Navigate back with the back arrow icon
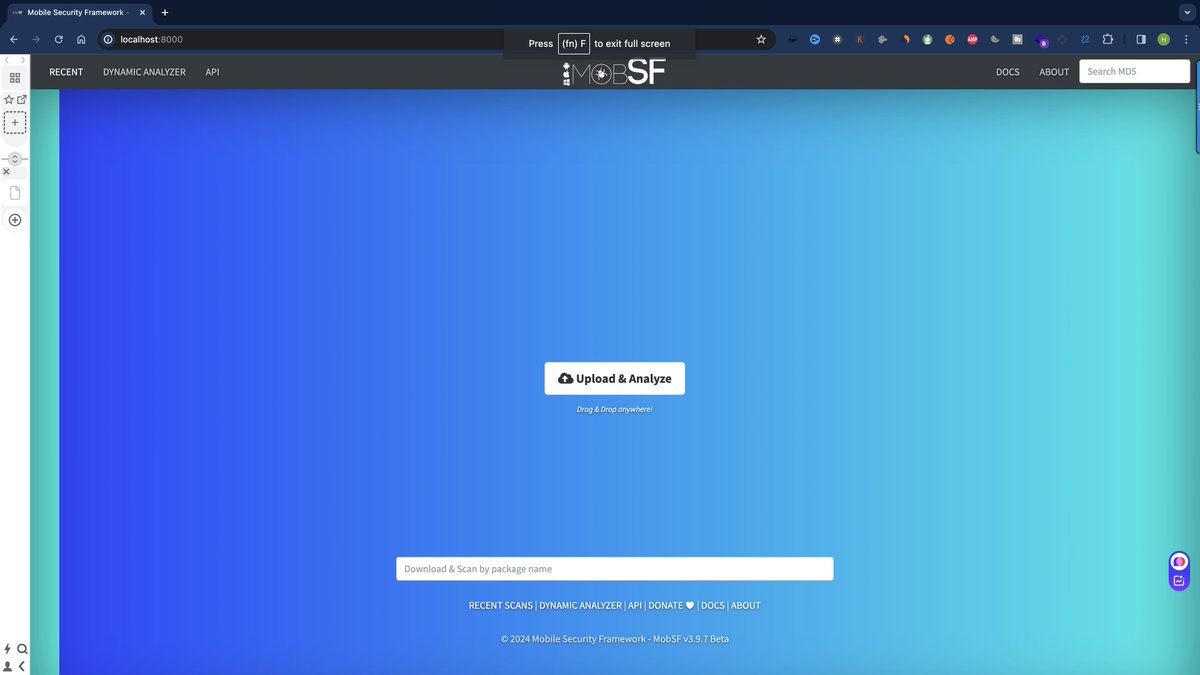 tap(13, 39)
